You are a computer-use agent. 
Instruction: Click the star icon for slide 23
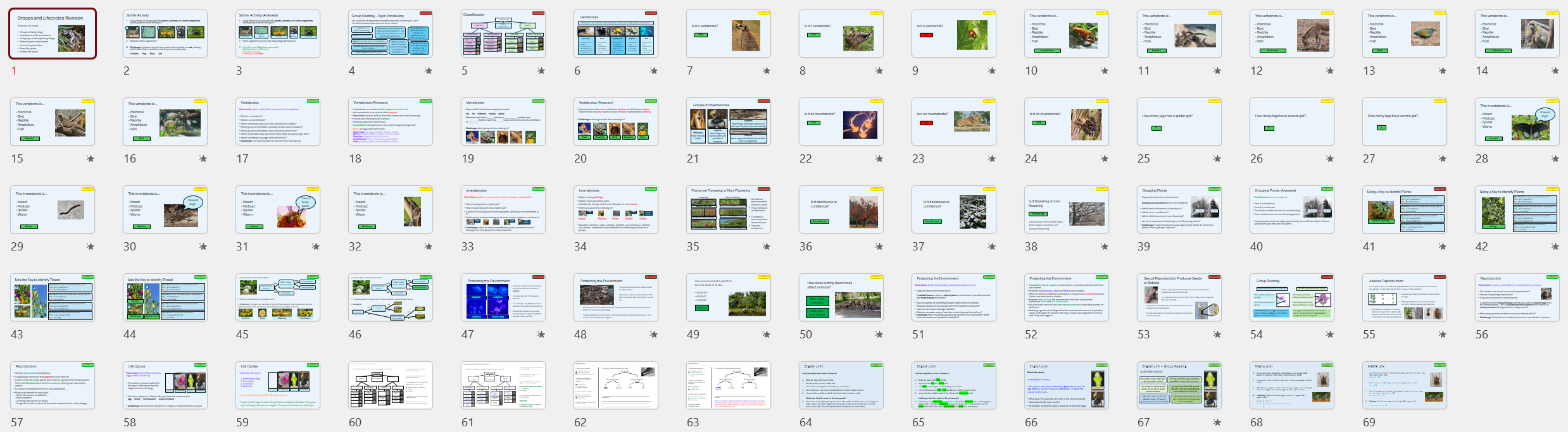[992, 159]
